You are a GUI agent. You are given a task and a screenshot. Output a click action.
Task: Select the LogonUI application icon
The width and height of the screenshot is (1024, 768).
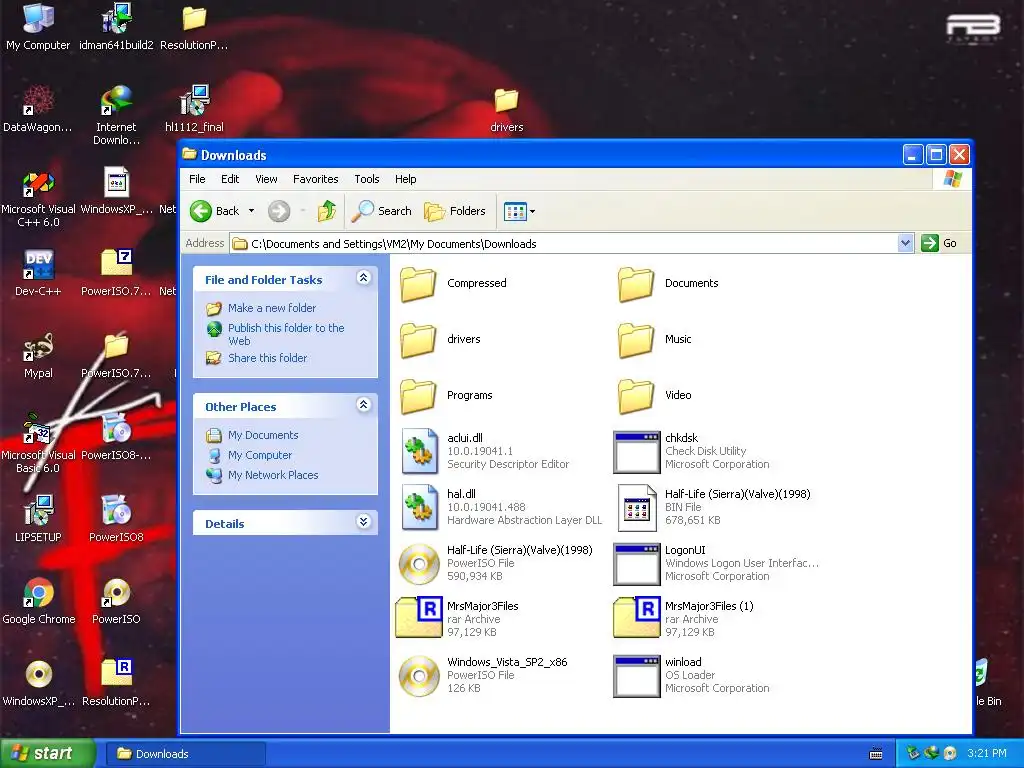636,564
